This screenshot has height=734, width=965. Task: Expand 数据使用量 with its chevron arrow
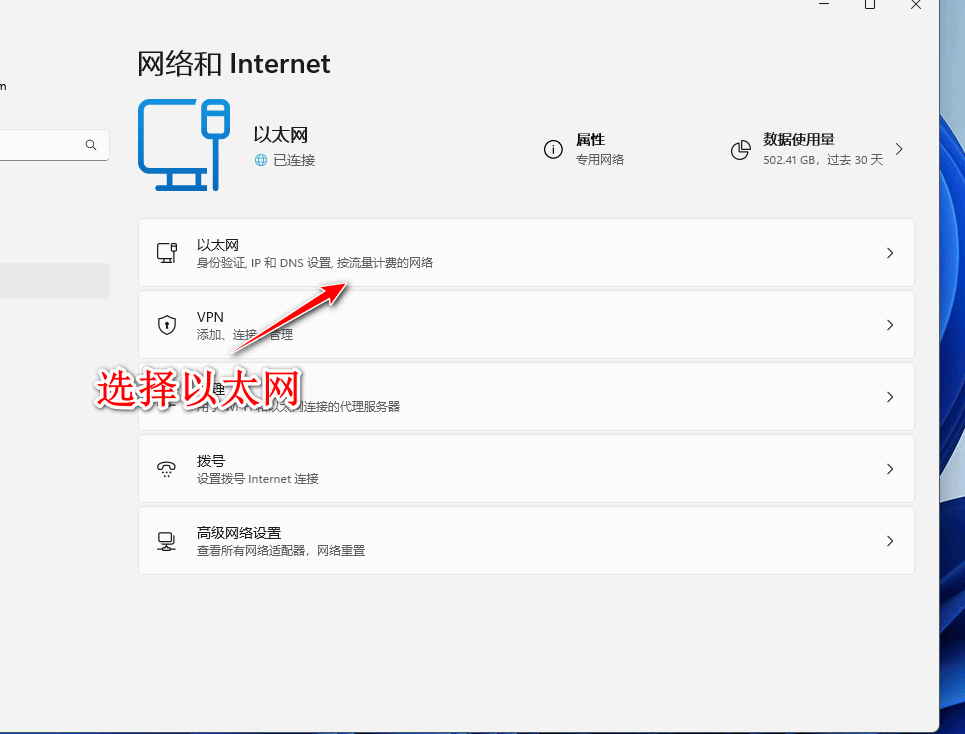click(x=899, y=149)
